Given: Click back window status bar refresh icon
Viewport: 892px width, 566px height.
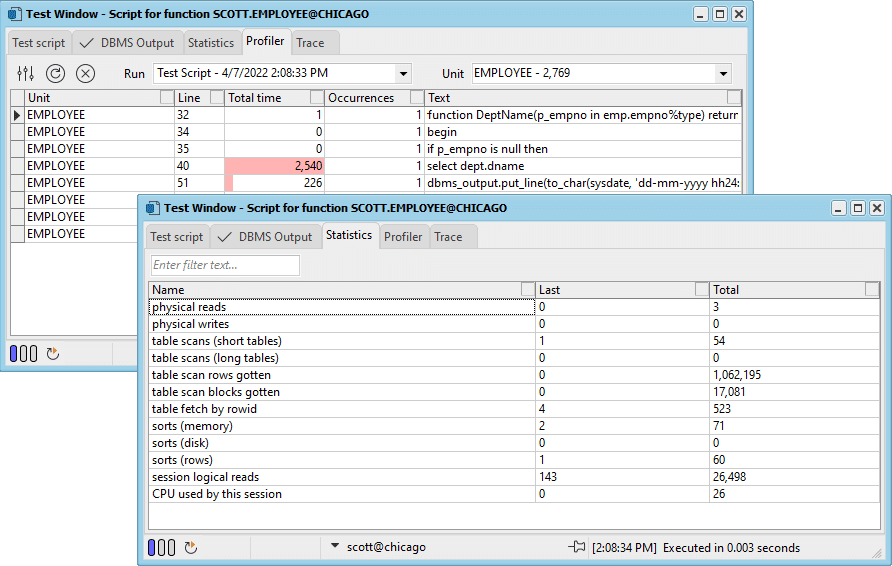Looking at the screenshot, I should tap(53, 354).
